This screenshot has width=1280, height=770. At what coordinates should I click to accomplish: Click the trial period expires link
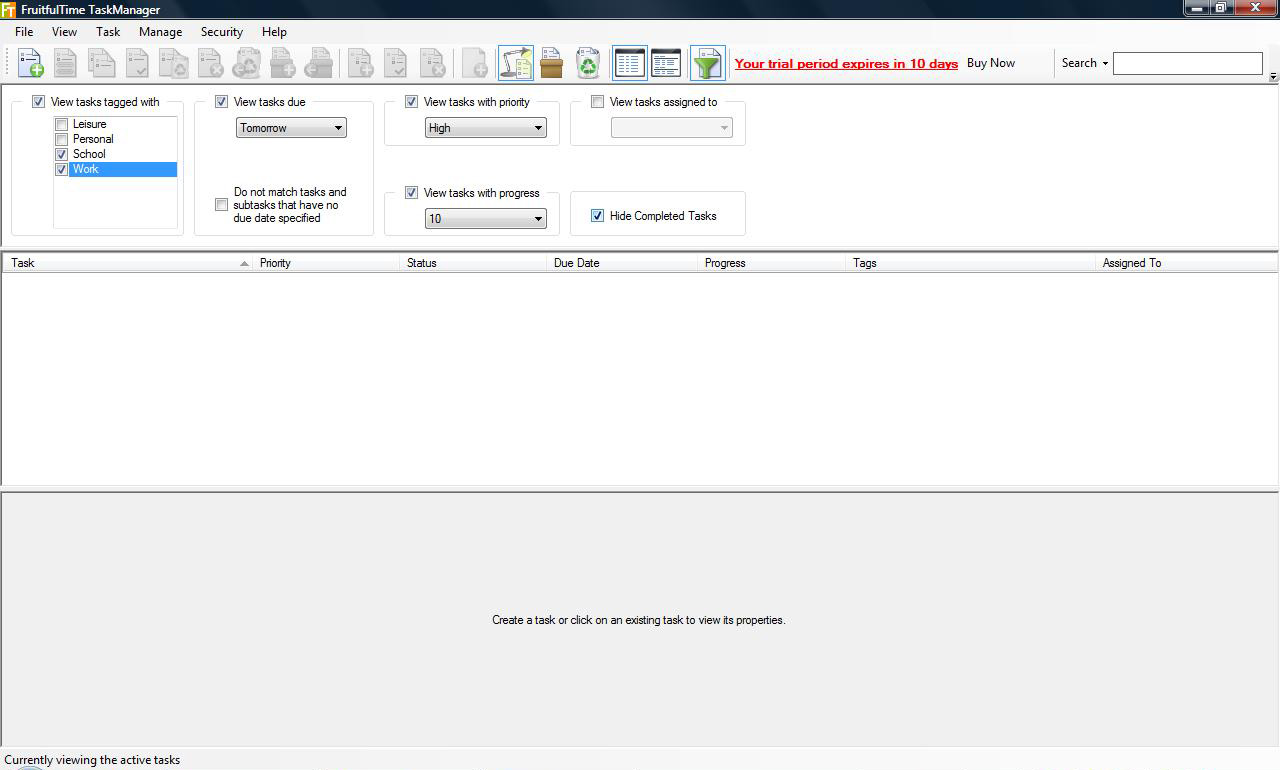(x=846, y=63)
